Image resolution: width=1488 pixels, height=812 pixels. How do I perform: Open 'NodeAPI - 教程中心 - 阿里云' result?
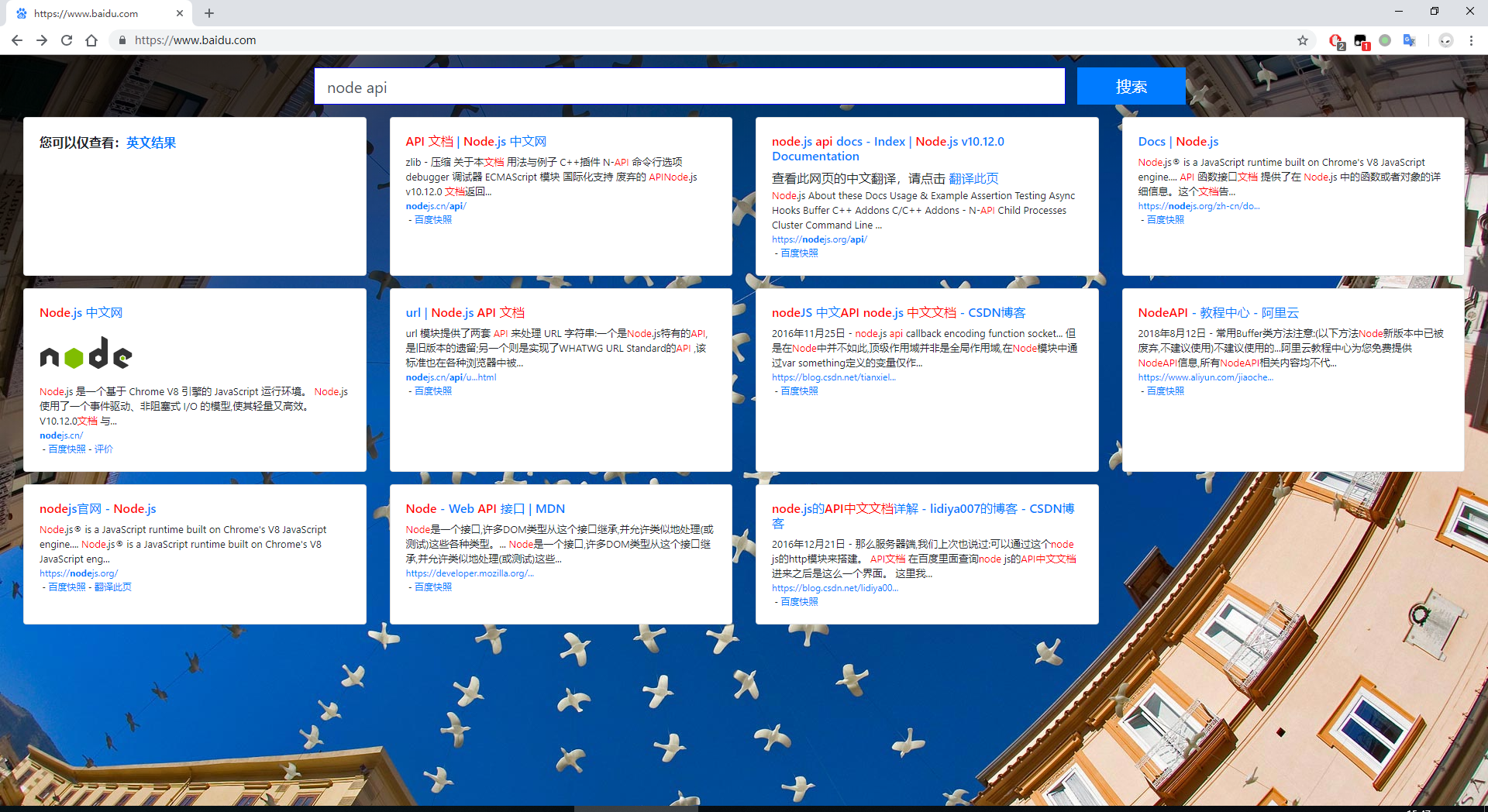(1218, 312)
